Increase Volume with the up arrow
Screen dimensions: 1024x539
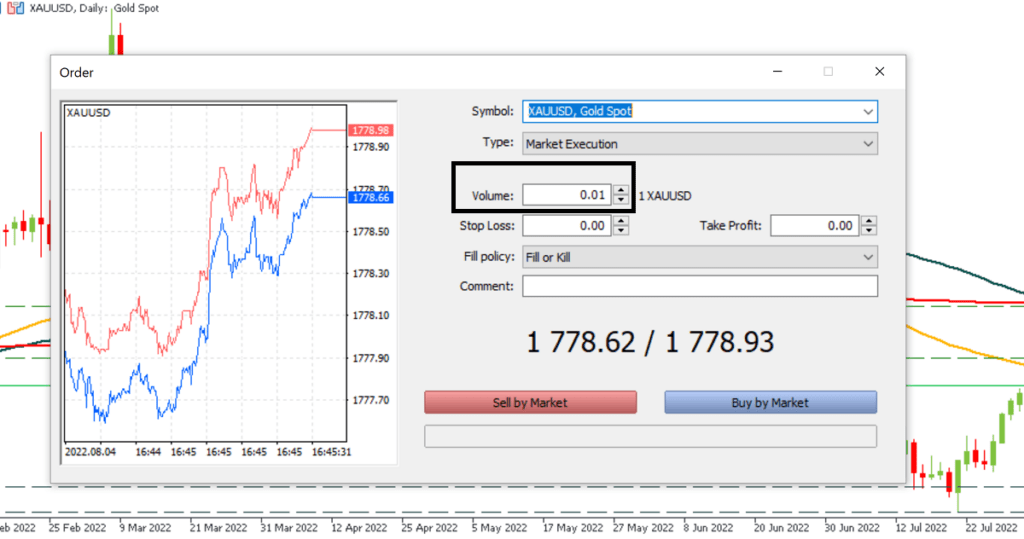621,191
